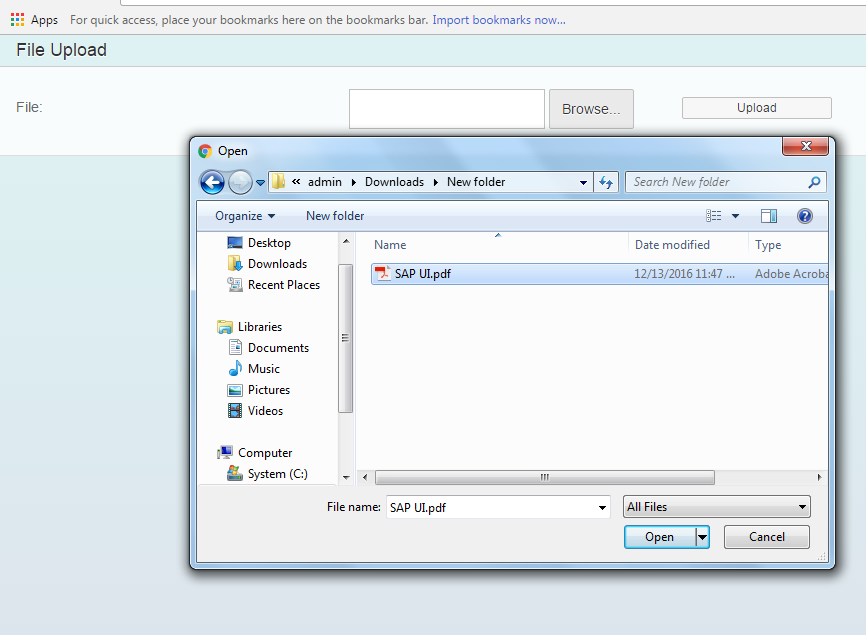This screenshot has width=866, height=635.
Task: Open the Help question mark icon
Action: (804, 216)
